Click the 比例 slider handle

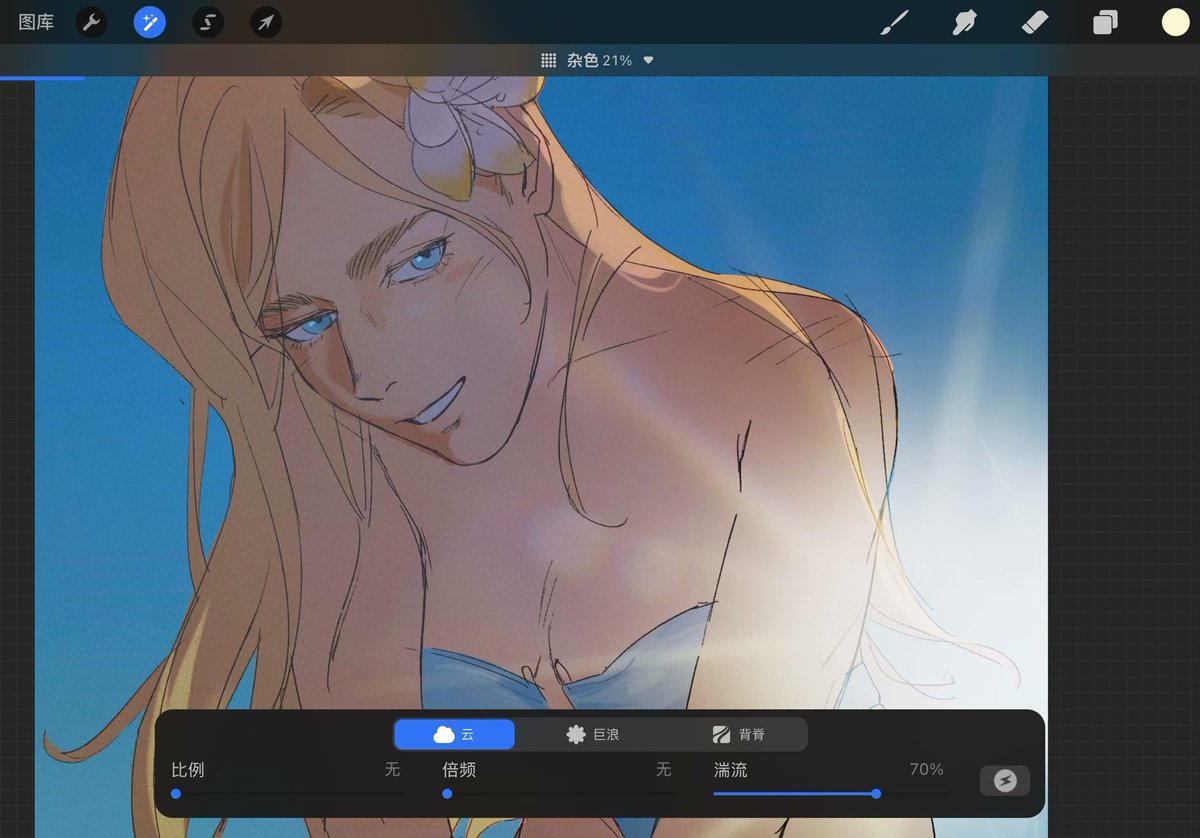tap(176, 793)
